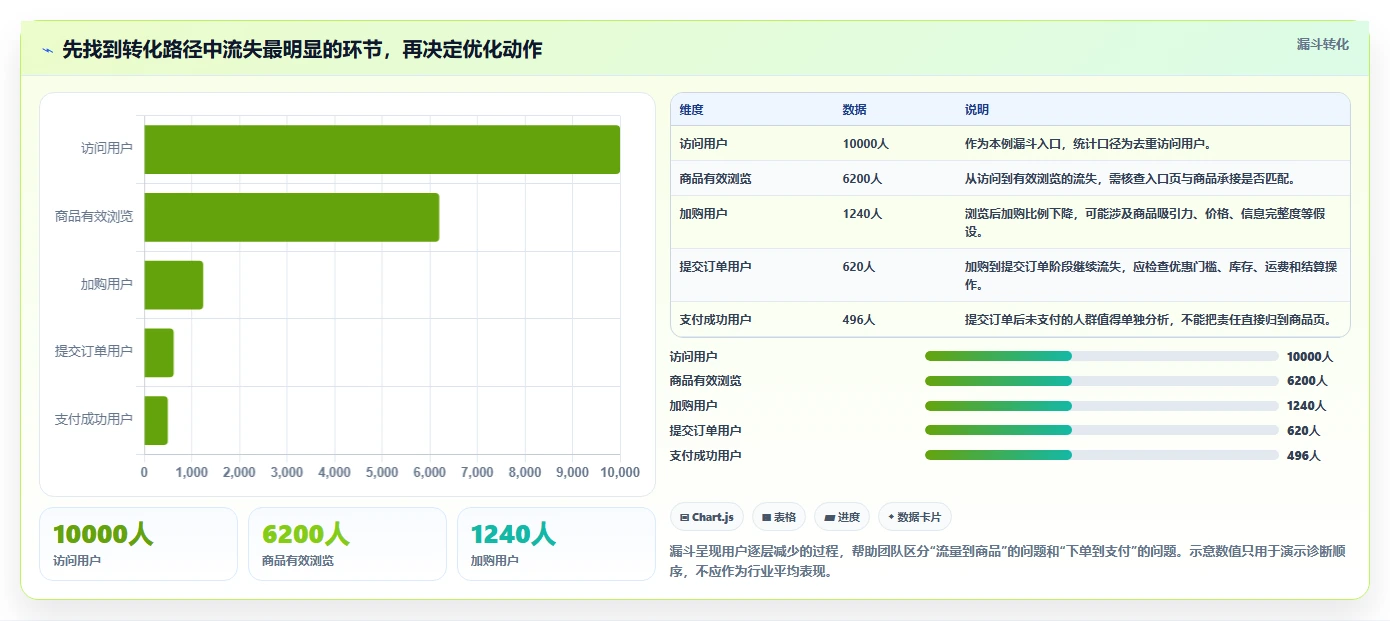The width and height of the screenshot is (1390, 621).
Task: Select the 进度 tag chip
Action: coord(842,517)
